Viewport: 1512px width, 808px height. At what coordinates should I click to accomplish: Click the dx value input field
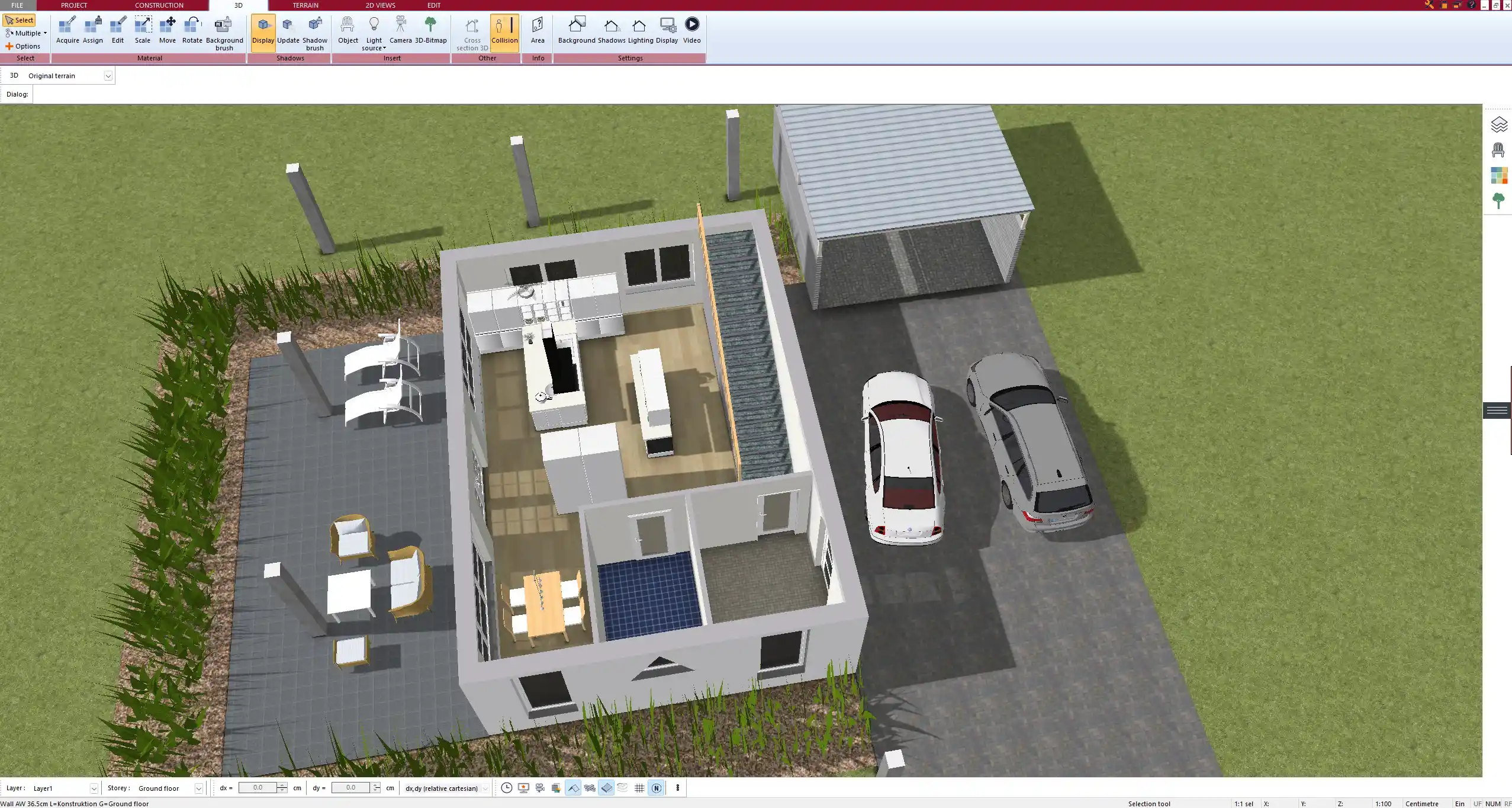[x=258, y=788]
